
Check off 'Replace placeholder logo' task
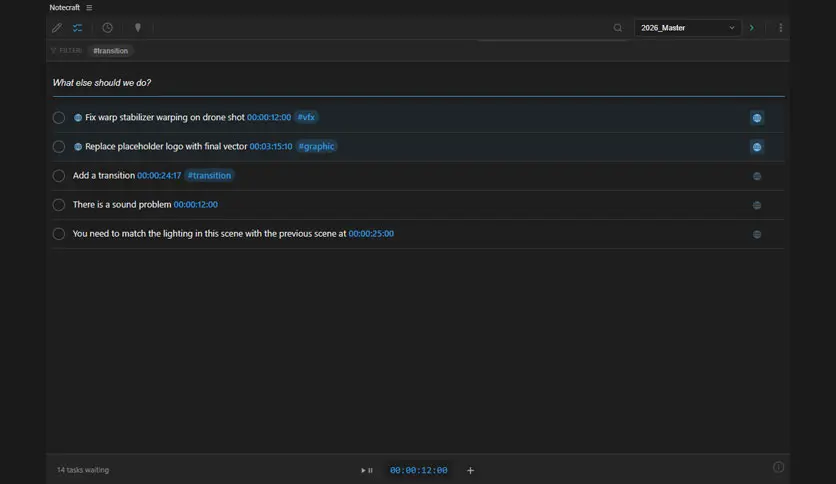point(59,147)
